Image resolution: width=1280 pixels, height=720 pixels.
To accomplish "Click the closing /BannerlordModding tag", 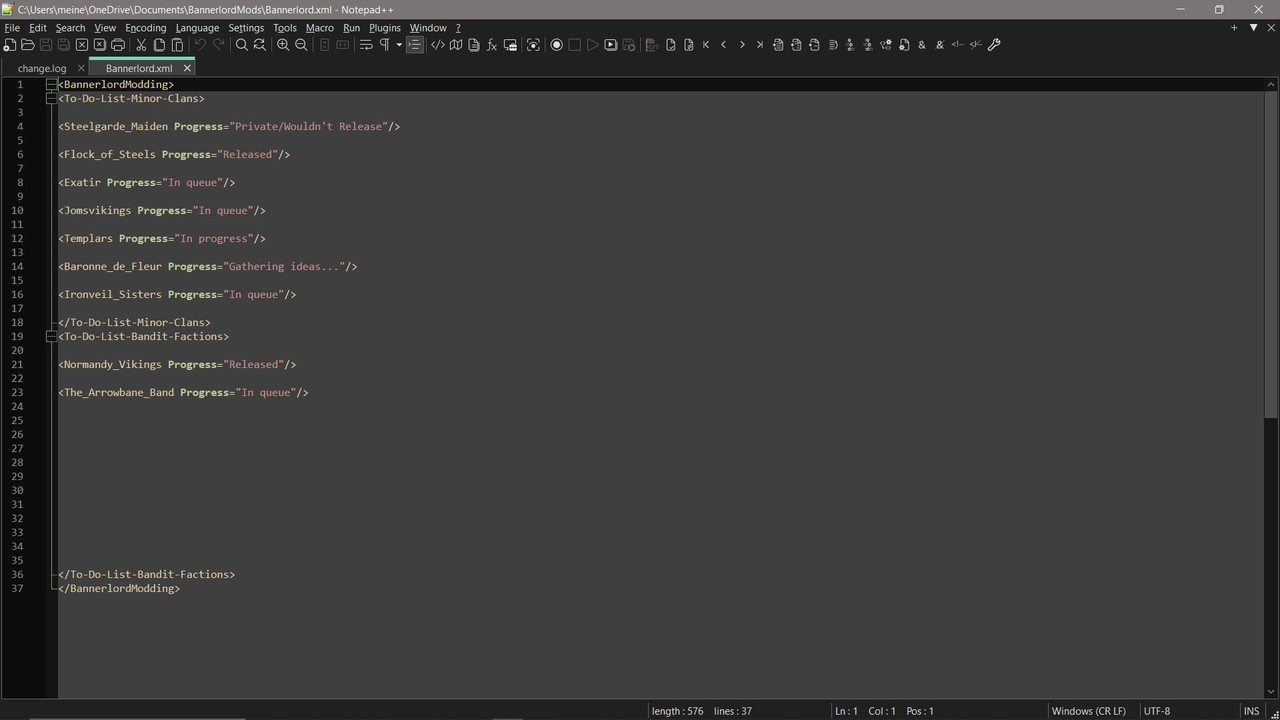I will [119, 589].
